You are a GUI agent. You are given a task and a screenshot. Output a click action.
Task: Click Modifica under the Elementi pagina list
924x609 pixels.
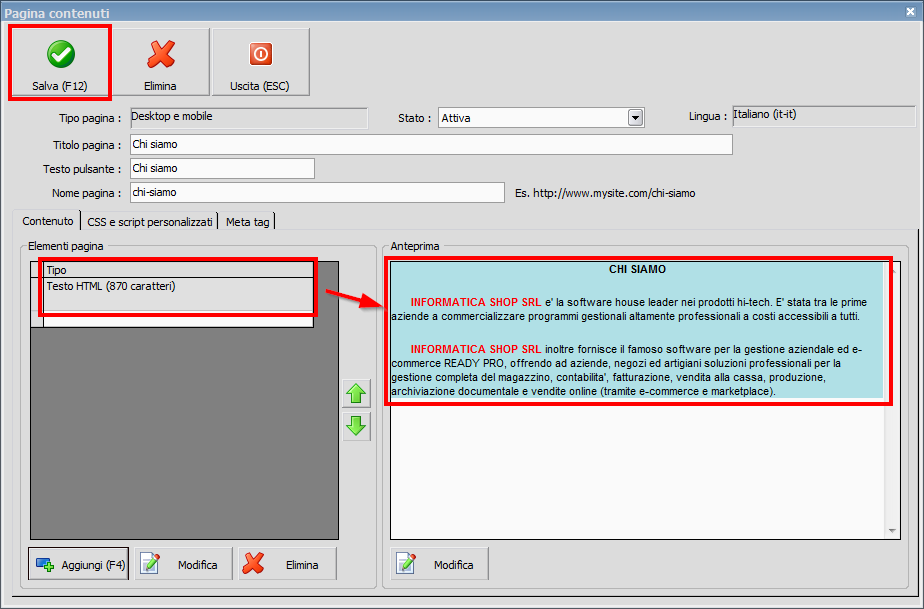click(183, 564)
